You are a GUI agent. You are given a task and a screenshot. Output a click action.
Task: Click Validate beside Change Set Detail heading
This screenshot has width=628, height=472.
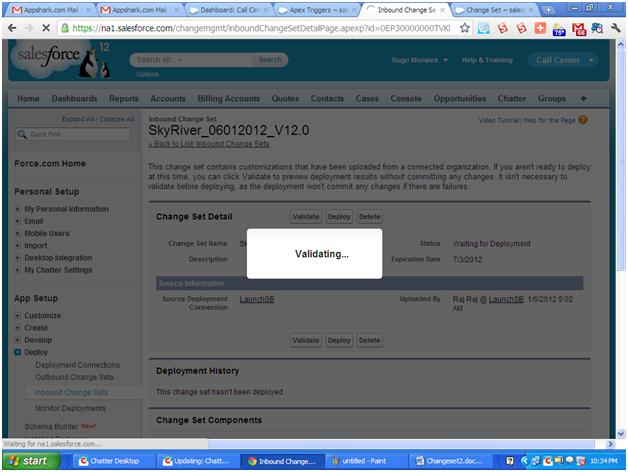coord(306,217)
